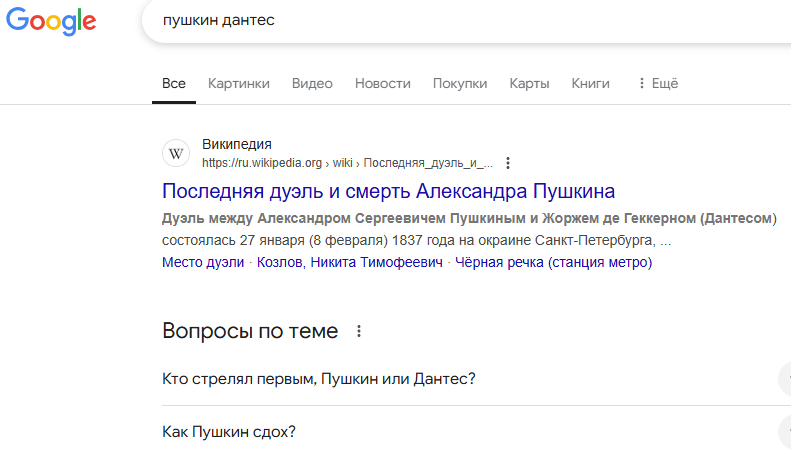Open the 'Покупки' tab

coord(460,83)
